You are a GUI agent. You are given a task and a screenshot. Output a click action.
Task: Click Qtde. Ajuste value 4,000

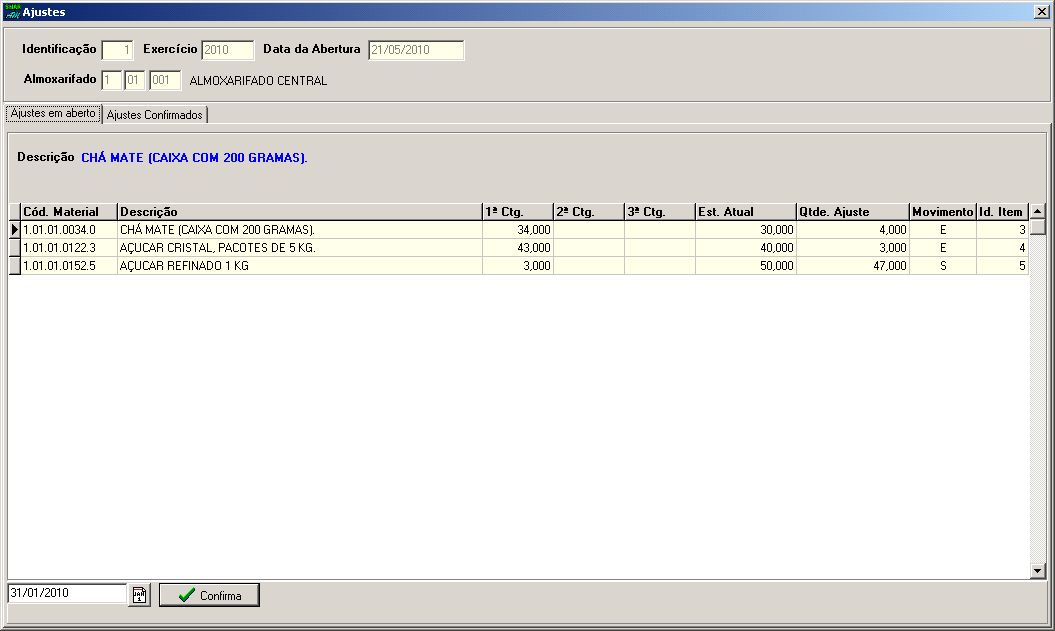point(852,229)
